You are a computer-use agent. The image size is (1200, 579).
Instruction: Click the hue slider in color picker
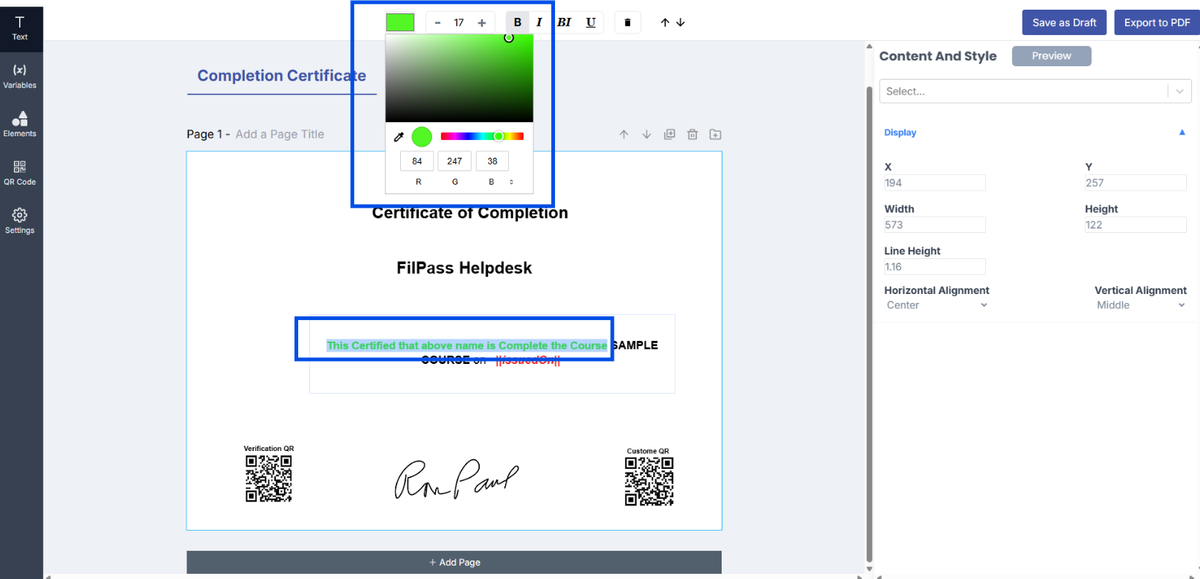[x=482, y=136]
